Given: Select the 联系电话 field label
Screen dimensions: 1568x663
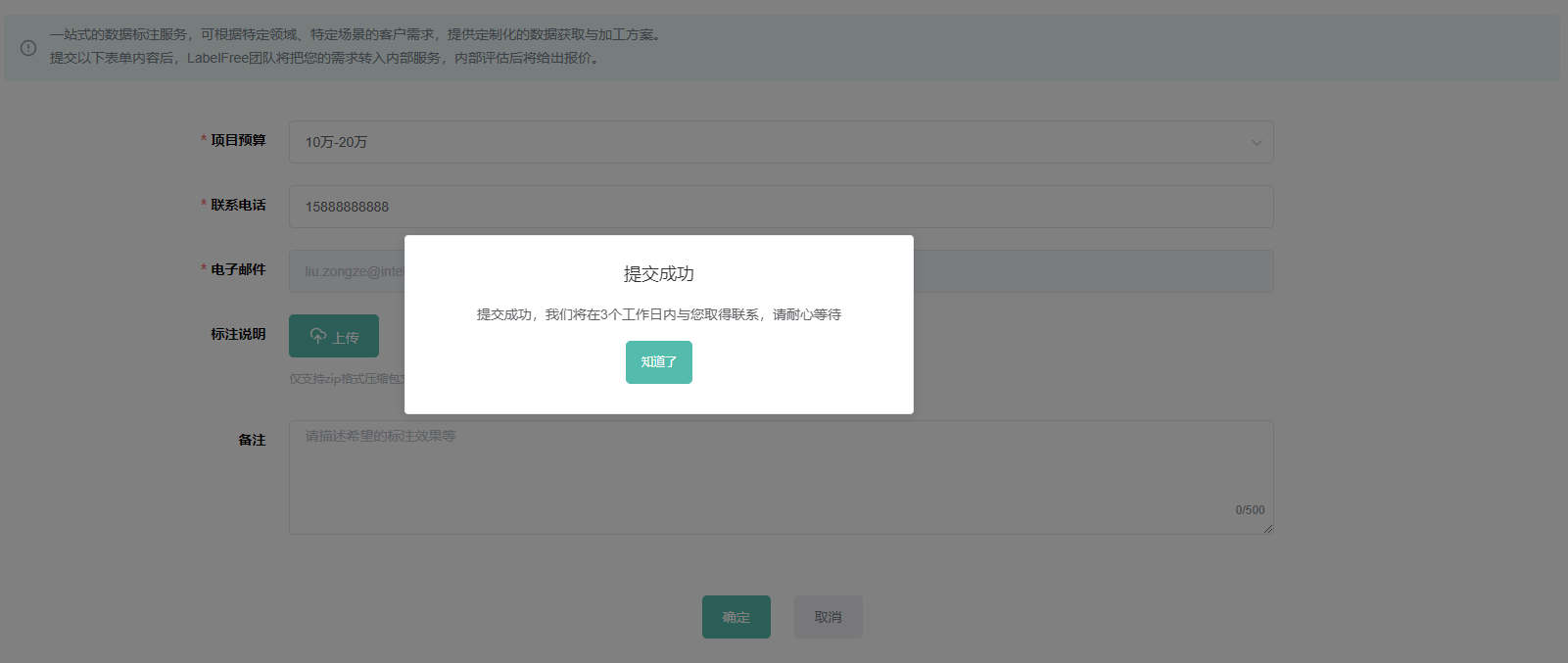Looking at the screenshot, I should coord(238,205).
